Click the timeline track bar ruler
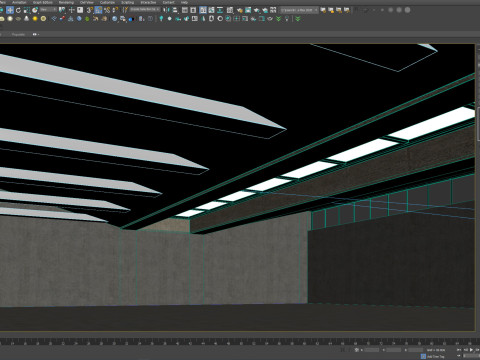Viewport: 480px width, 360px height. point(240,342)
